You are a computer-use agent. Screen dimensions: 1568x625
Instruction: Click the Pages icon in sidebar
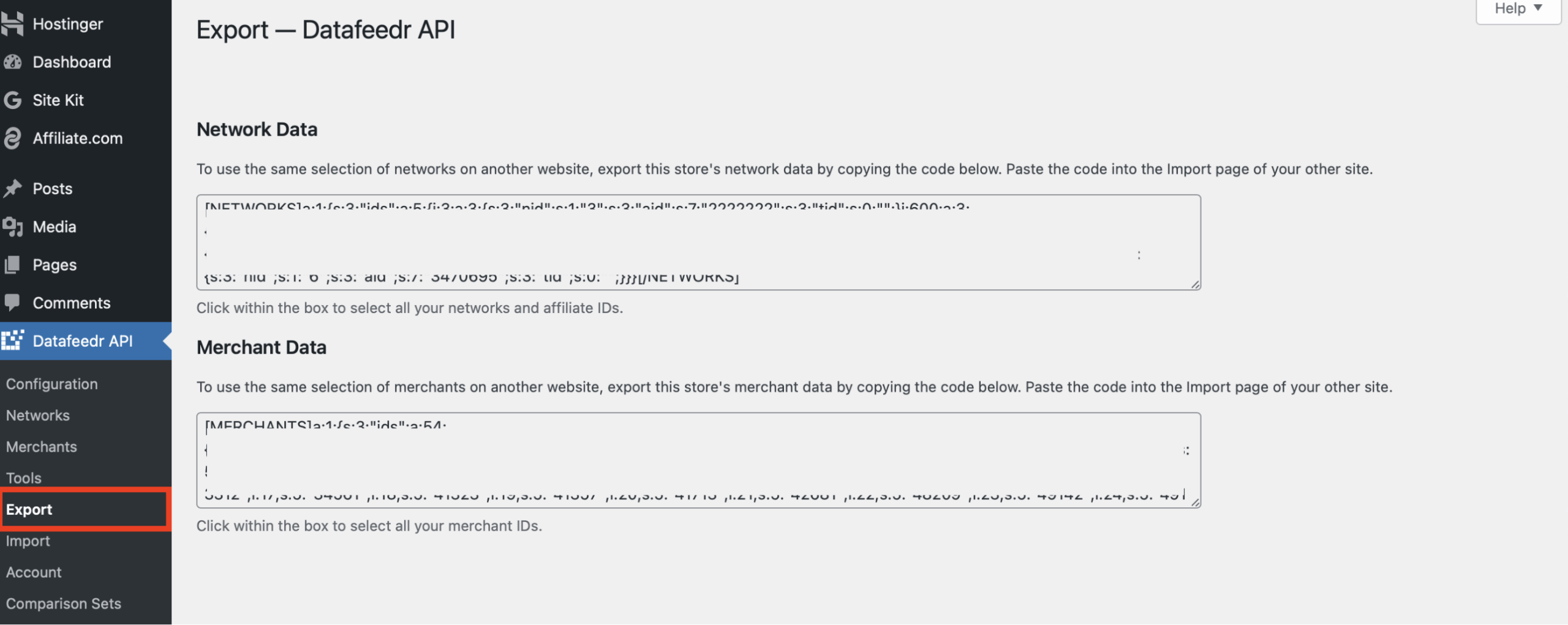click(x=12, y=265)
